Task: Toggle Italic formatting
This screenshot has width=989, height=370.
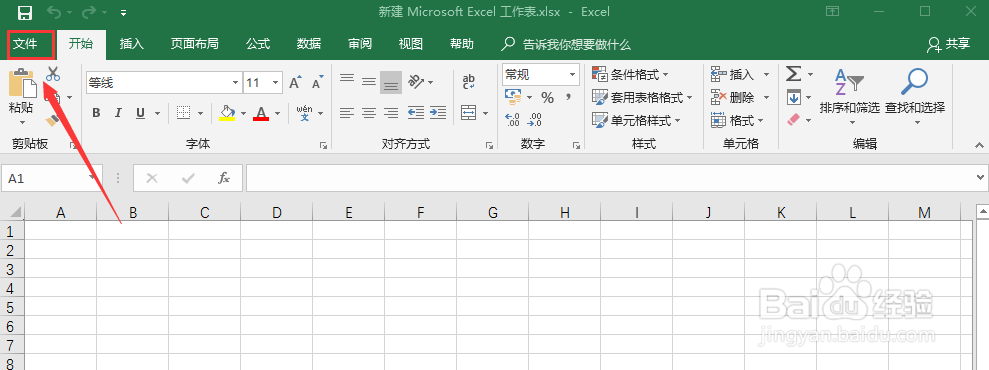Action: coord(118,113)
